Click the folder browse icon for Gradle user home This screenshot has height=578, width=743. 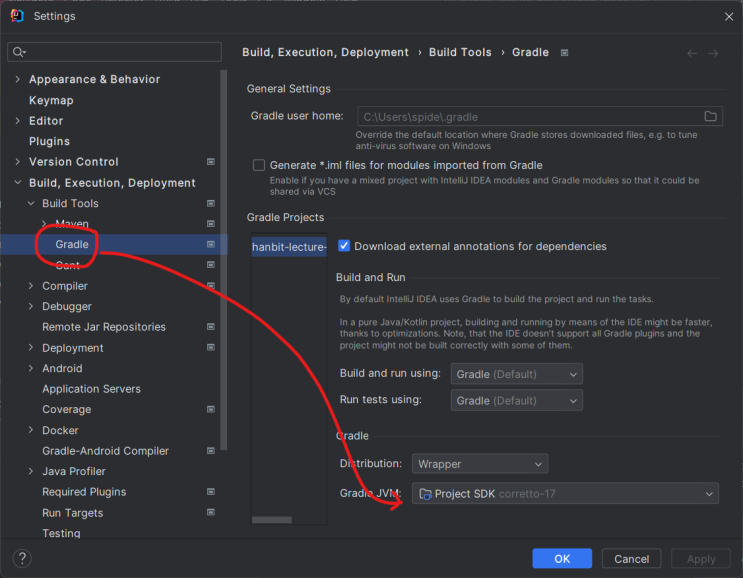[710, 116]
